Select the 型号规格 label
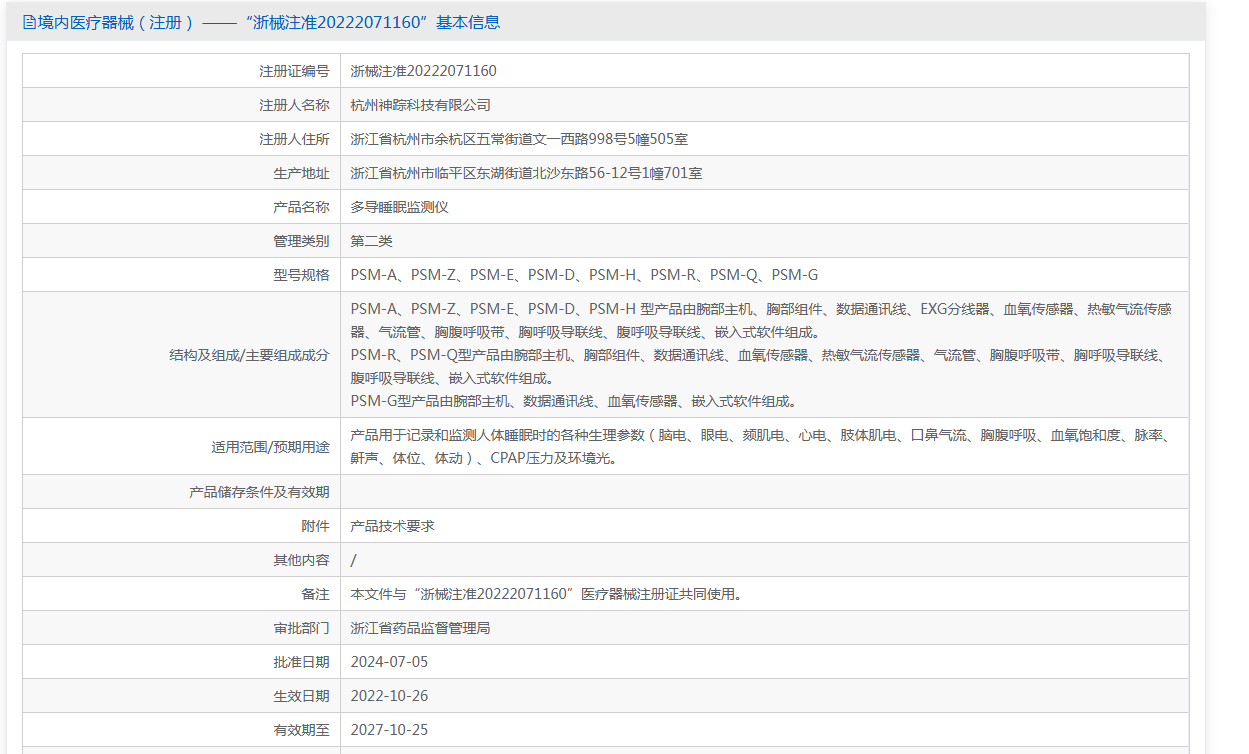 (301, 275)
